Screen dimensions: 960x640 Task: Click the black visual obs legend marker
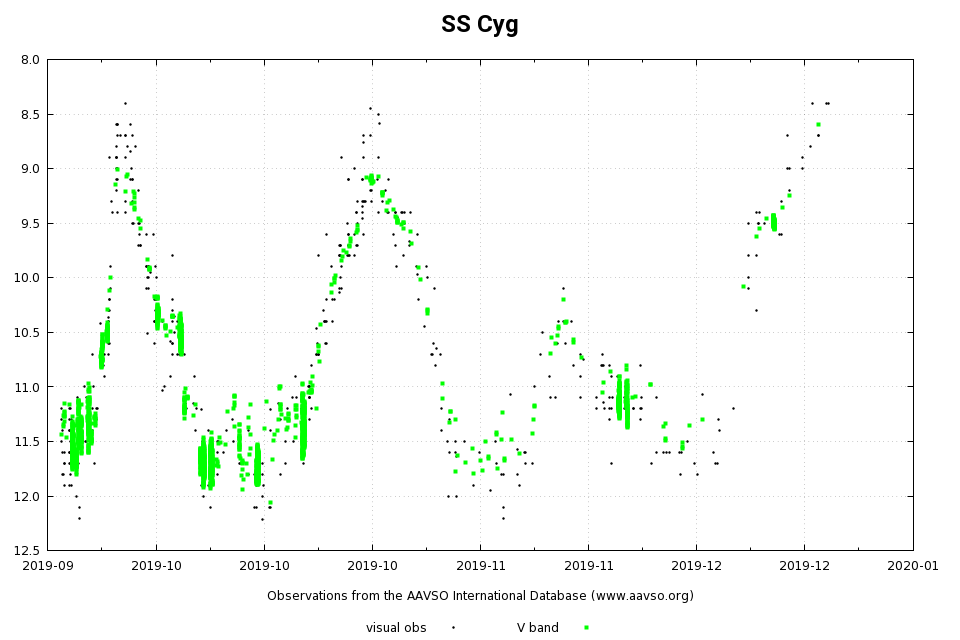point(453,628)
